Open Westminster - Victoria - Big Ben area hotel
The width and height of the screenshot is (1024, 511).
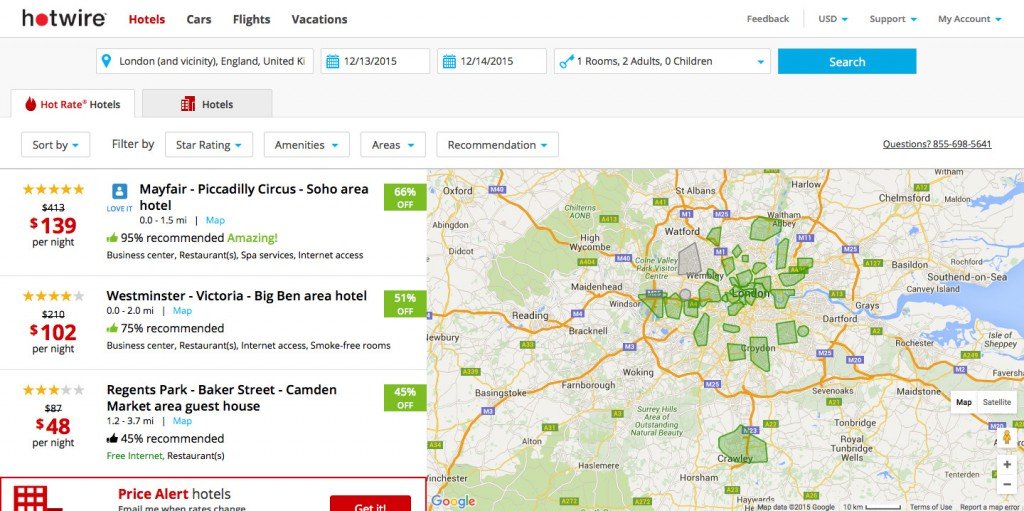coord(236,296)
